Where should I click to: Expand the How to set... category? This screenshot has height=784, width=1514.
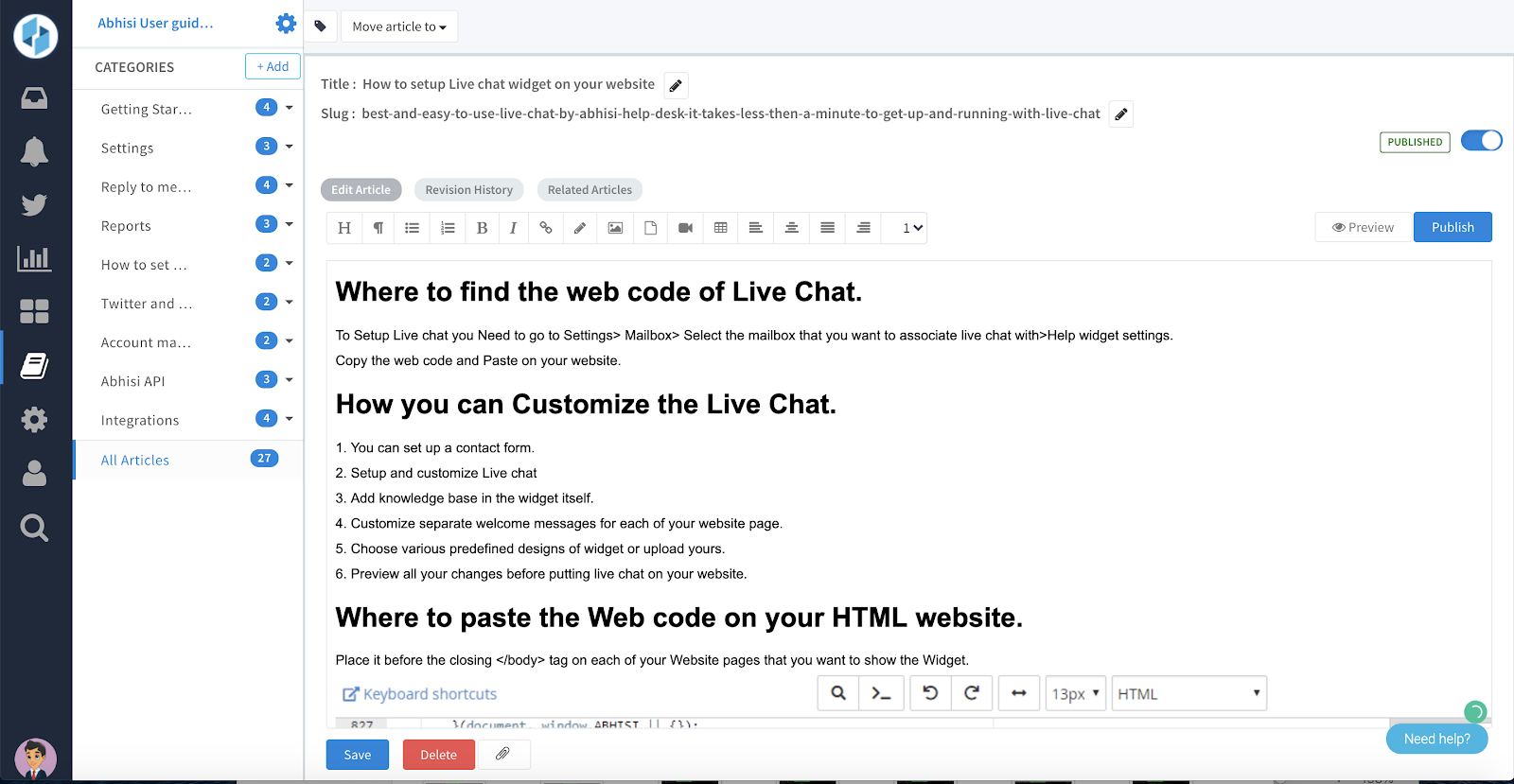point(289,263)
